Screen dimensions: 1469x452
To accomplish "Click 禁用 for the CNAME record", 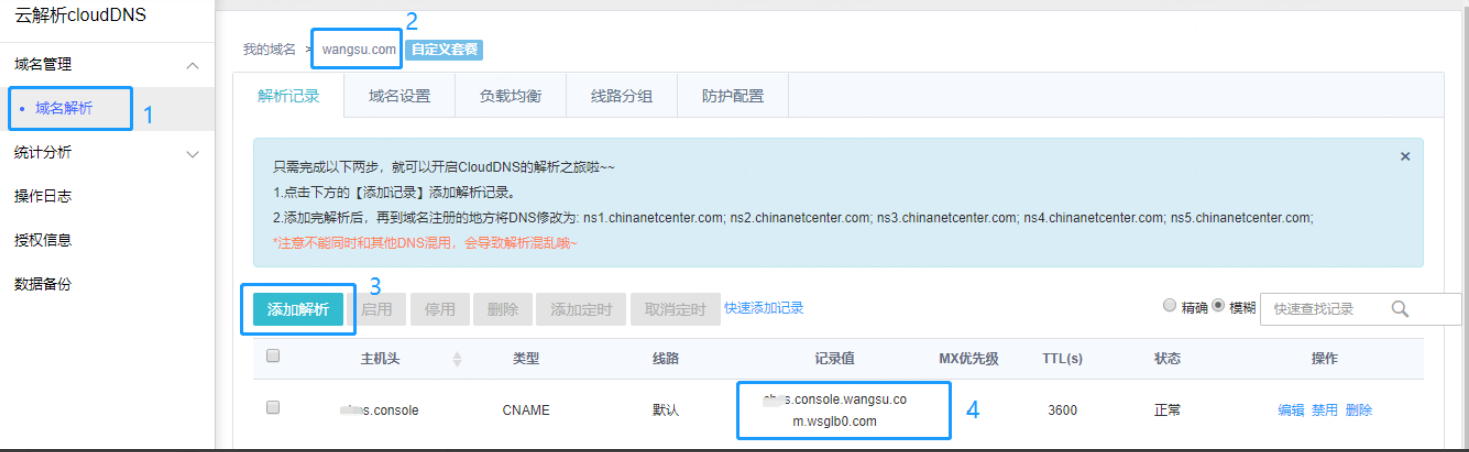I will tap(1325, 410).
